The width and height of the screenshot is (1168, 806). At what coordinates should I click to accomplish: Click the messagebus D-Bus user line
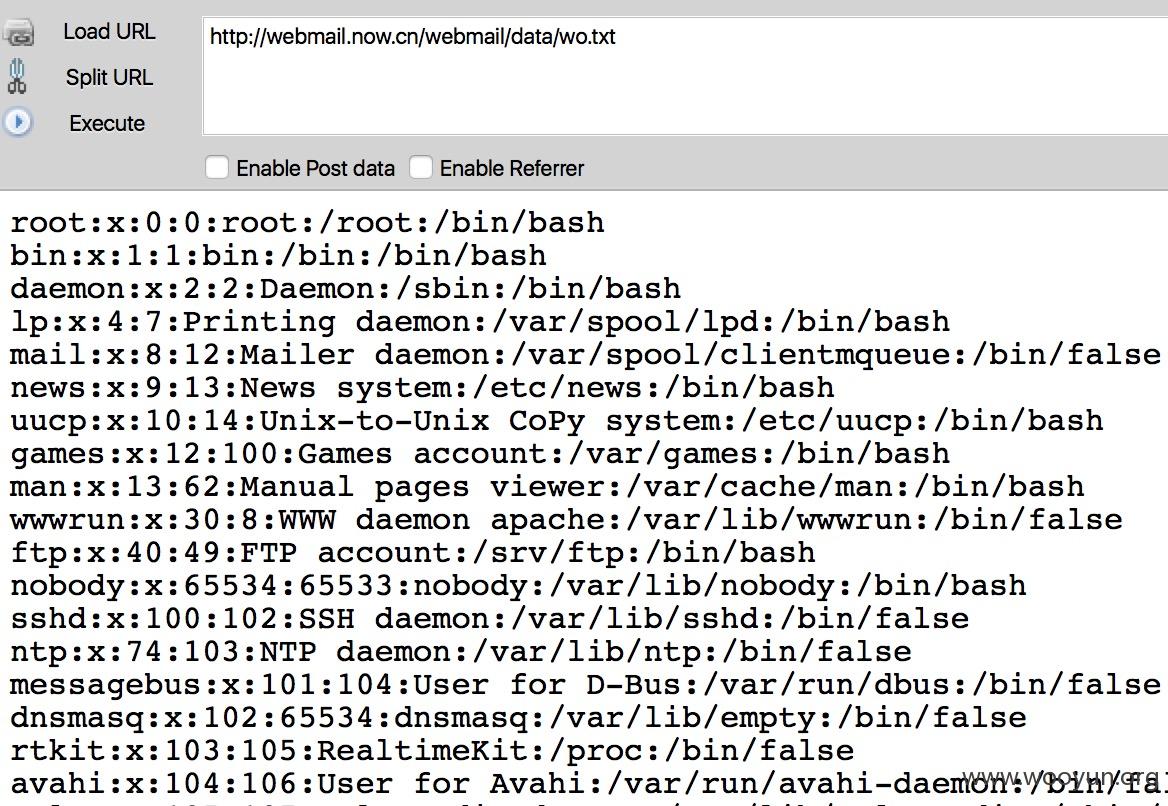pos(585,685)
